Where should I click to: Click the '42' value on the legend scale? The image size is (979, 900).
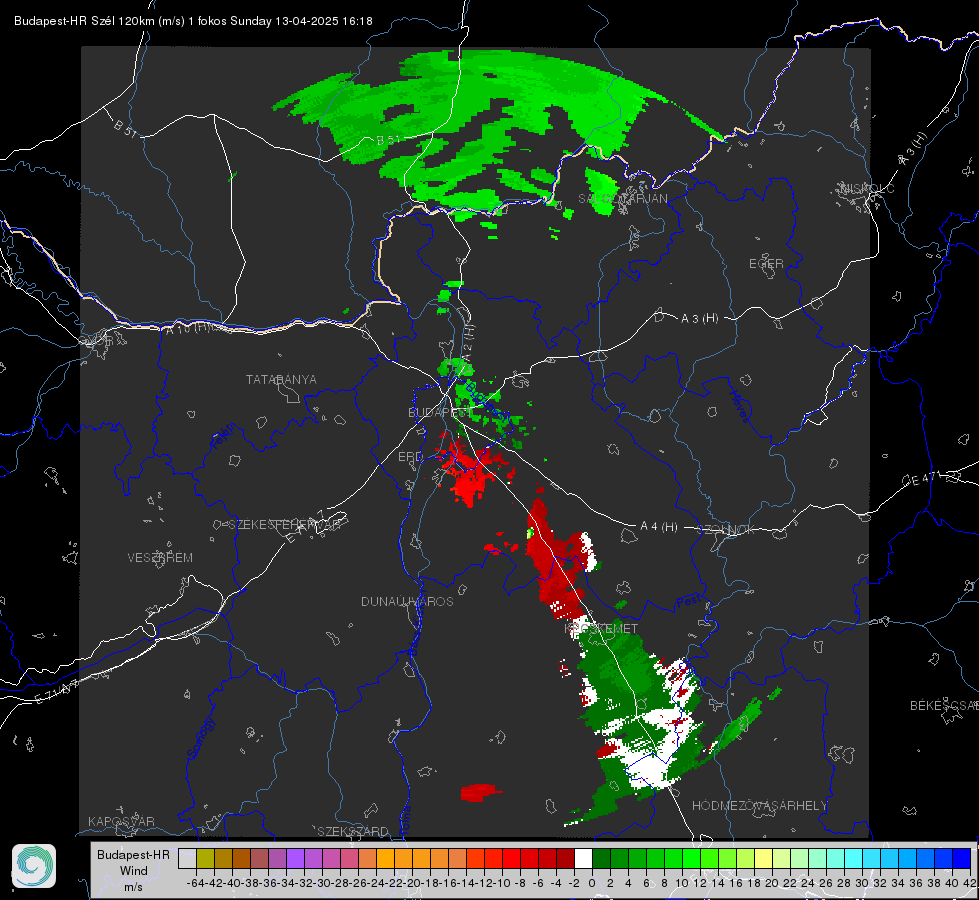(x=969, y=883)
